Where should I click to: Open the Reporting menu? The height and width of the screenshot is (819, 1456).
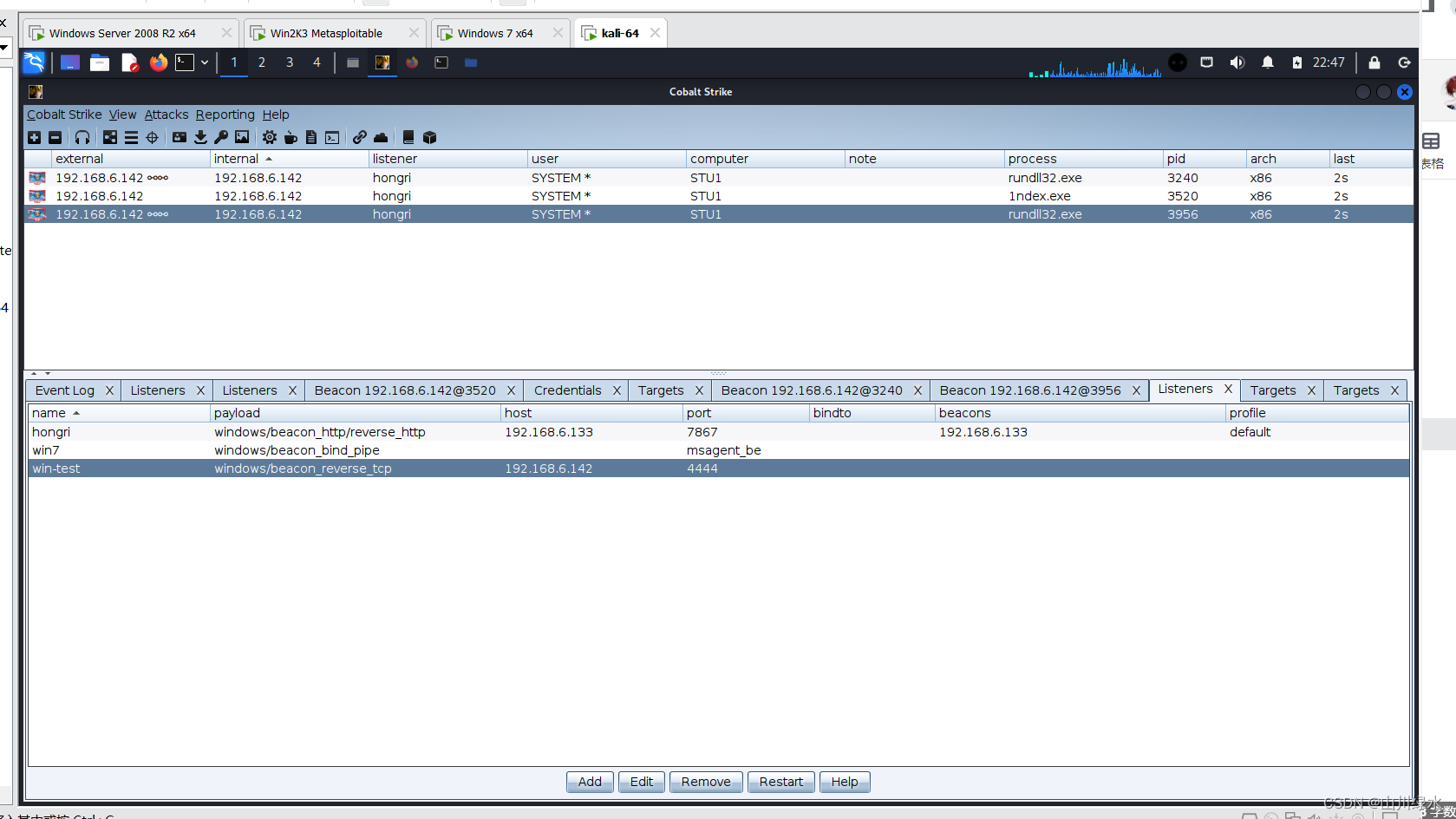click(x=225, y=115)
